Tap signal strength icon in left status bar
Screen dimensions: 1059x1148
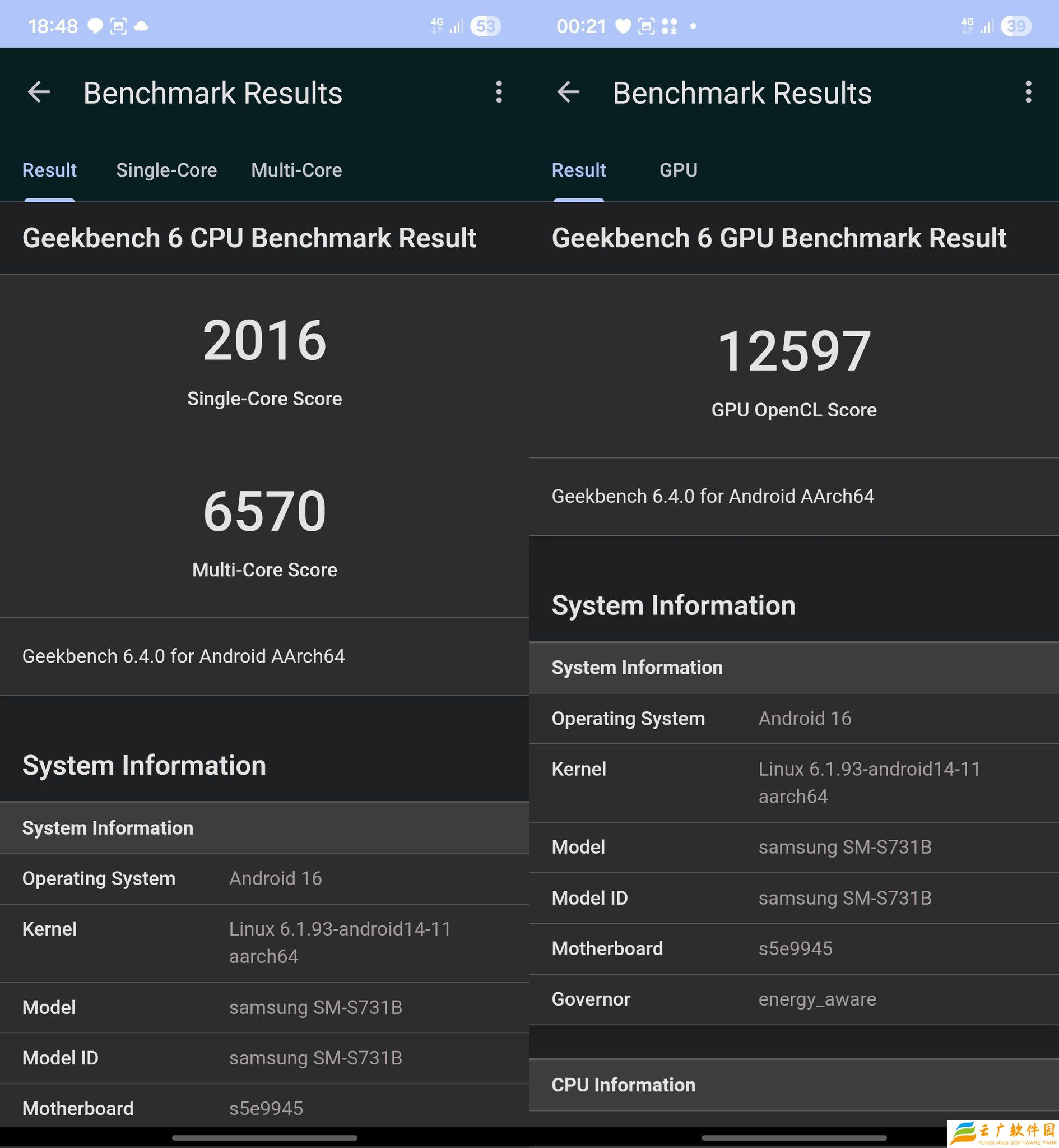click(457, 26)
